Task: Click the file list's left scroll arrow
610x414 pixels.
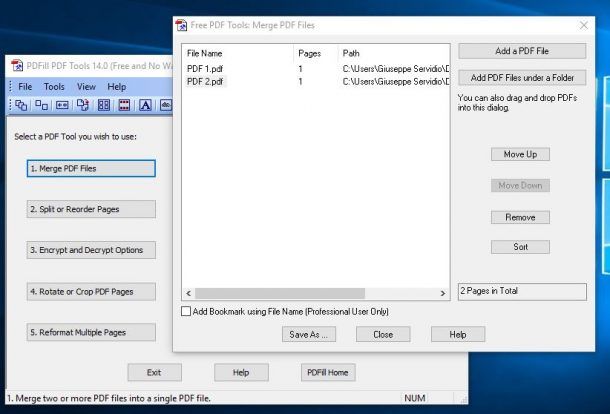Action: pos(188,293)
